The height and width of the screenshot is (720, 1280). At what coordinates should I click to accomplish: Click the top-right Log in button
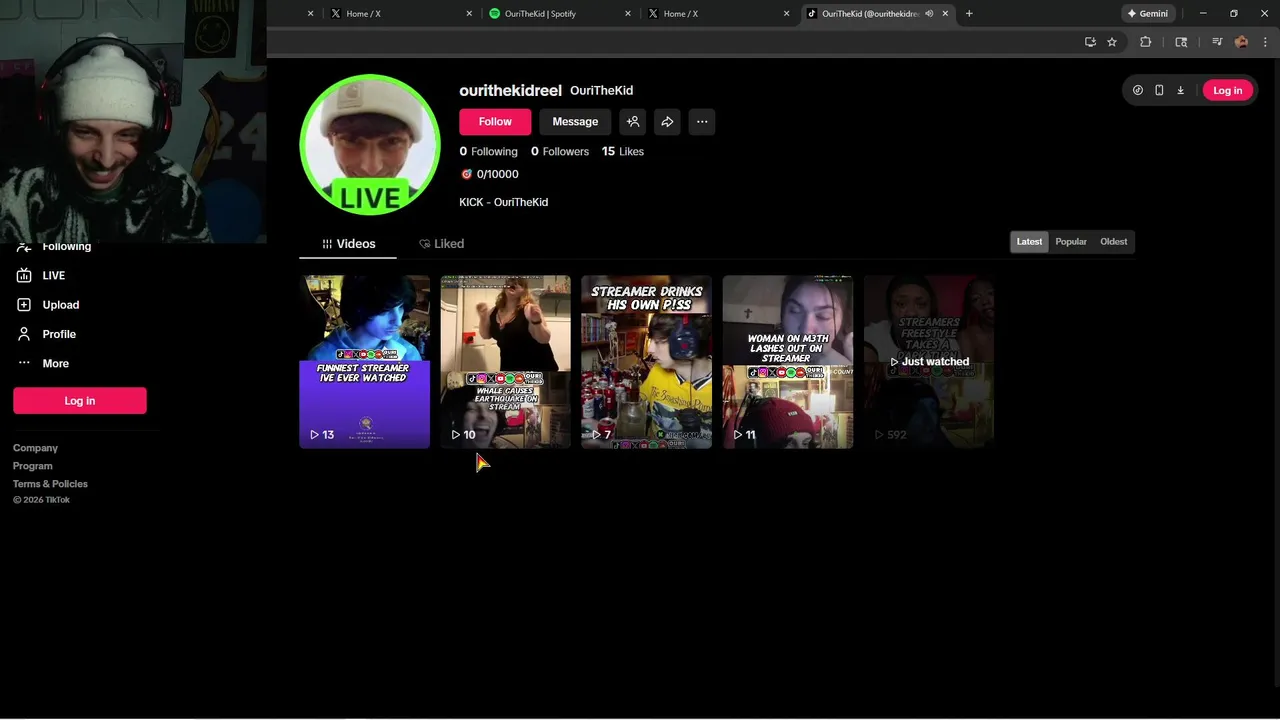1227,90
